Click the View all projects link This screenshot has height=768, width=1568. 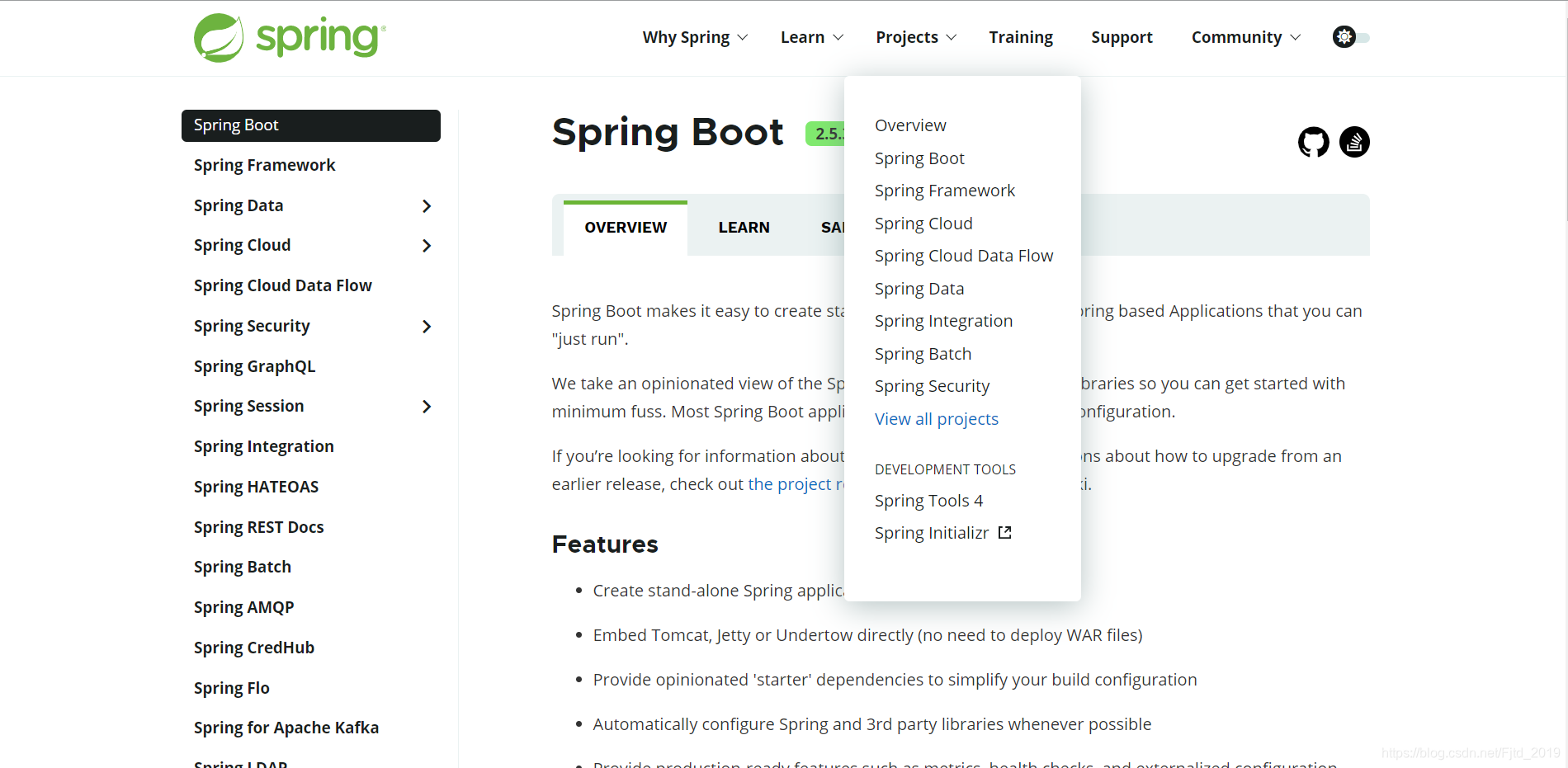[x=937, y=419]
